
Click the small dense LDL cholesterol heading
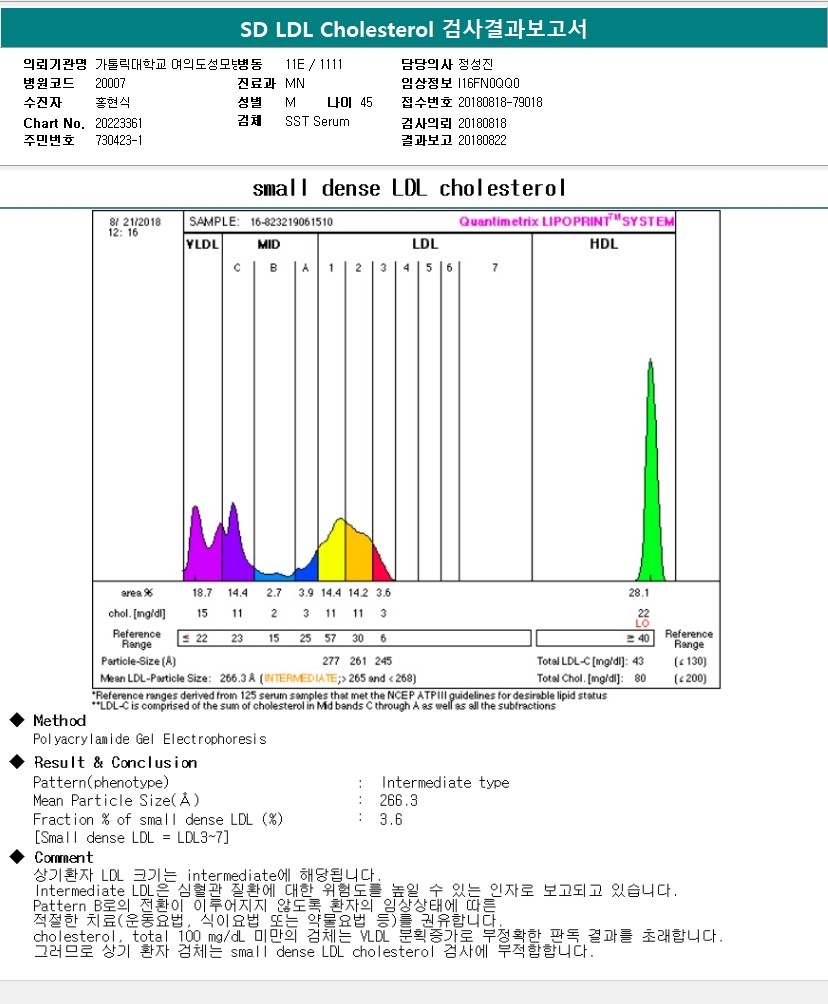click(x=409, y=188)
